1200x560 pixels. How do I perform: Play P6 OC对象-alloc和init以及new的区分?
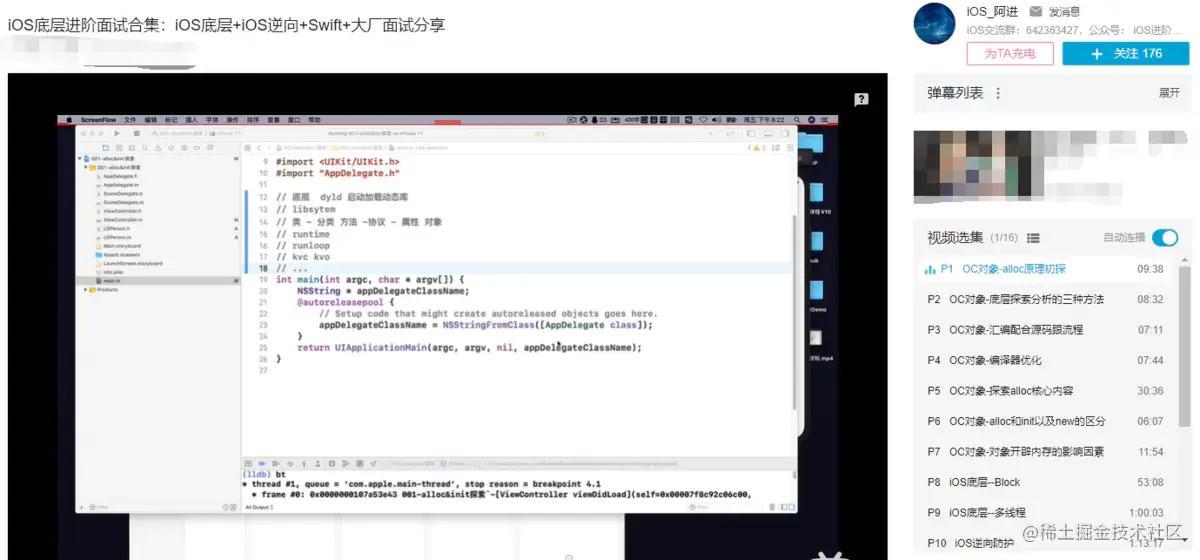click(x=1046, y=421)
